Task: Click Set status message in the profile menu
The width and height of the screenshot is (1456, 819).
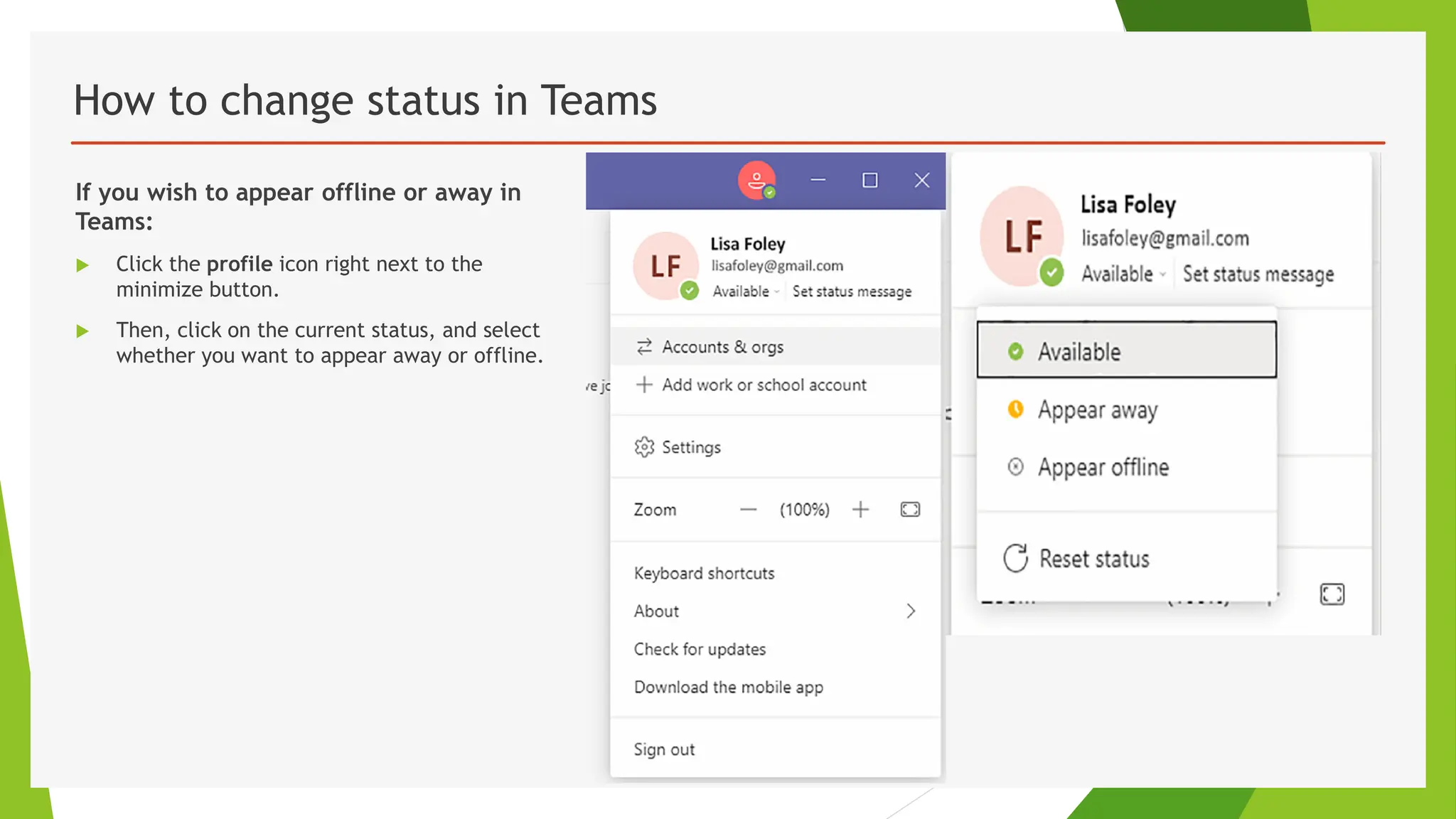Action: tap(852, 291)
